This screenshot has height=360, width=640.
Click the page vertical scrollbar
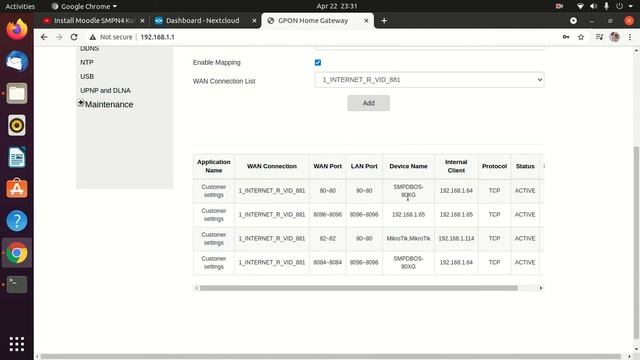[636, 243]
